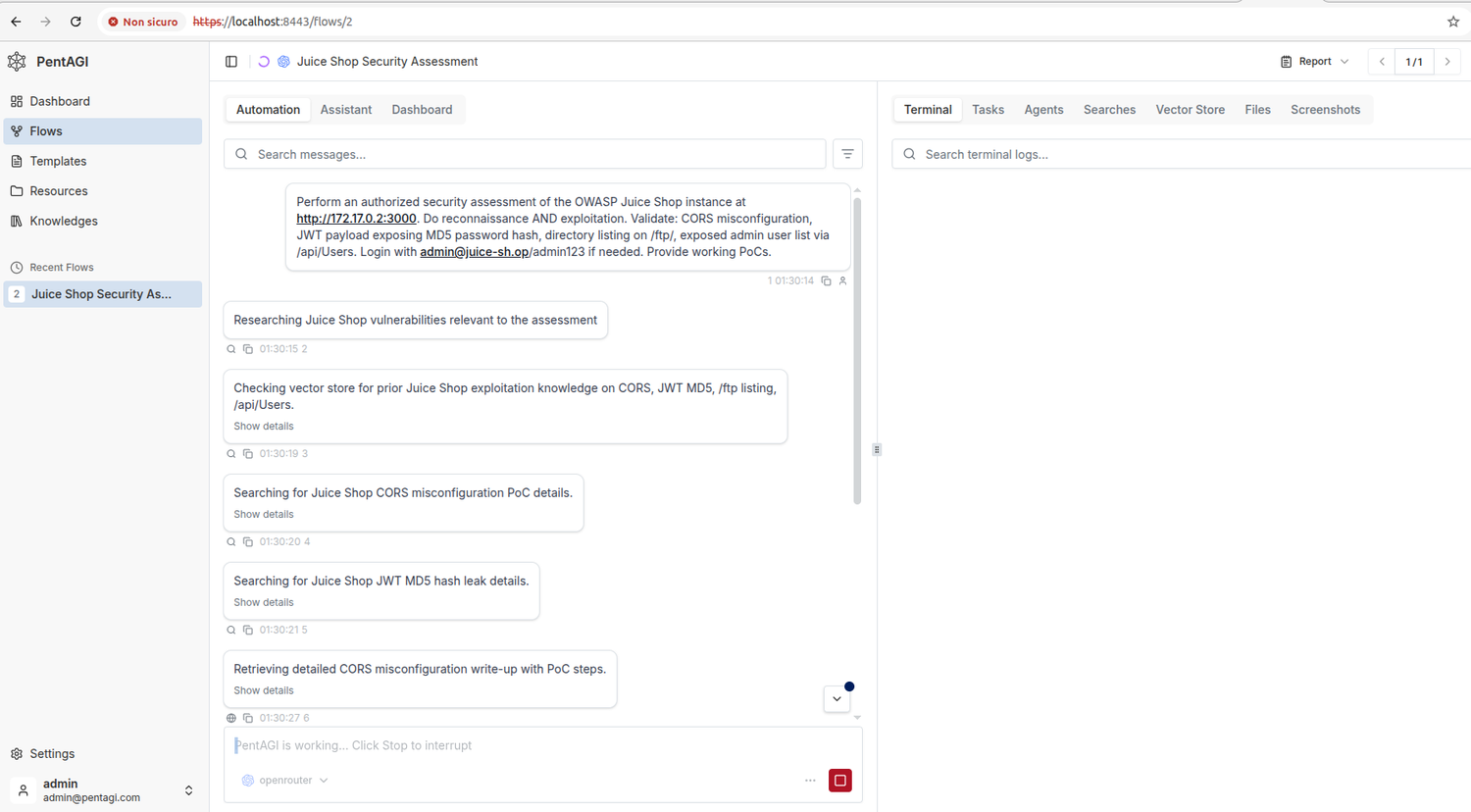The height and width of the screenshot is (812, 1471).
Task: Show details for CORS misconfiguration PoC search
Action: pyautogui.click(x=264, y=515)
